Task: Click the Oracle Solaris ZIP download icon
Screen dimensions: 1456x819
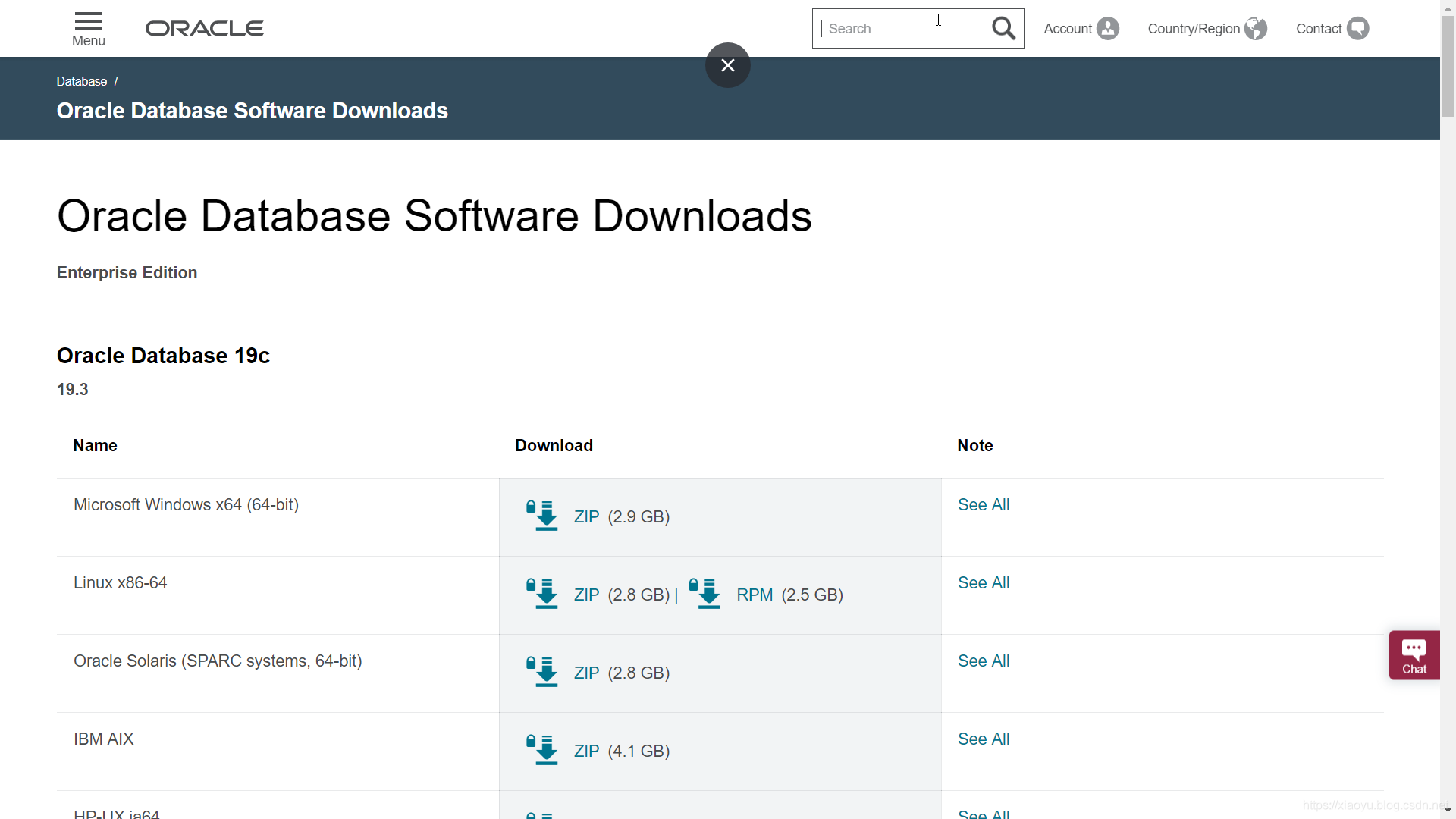Action: [x=542, y=672]
